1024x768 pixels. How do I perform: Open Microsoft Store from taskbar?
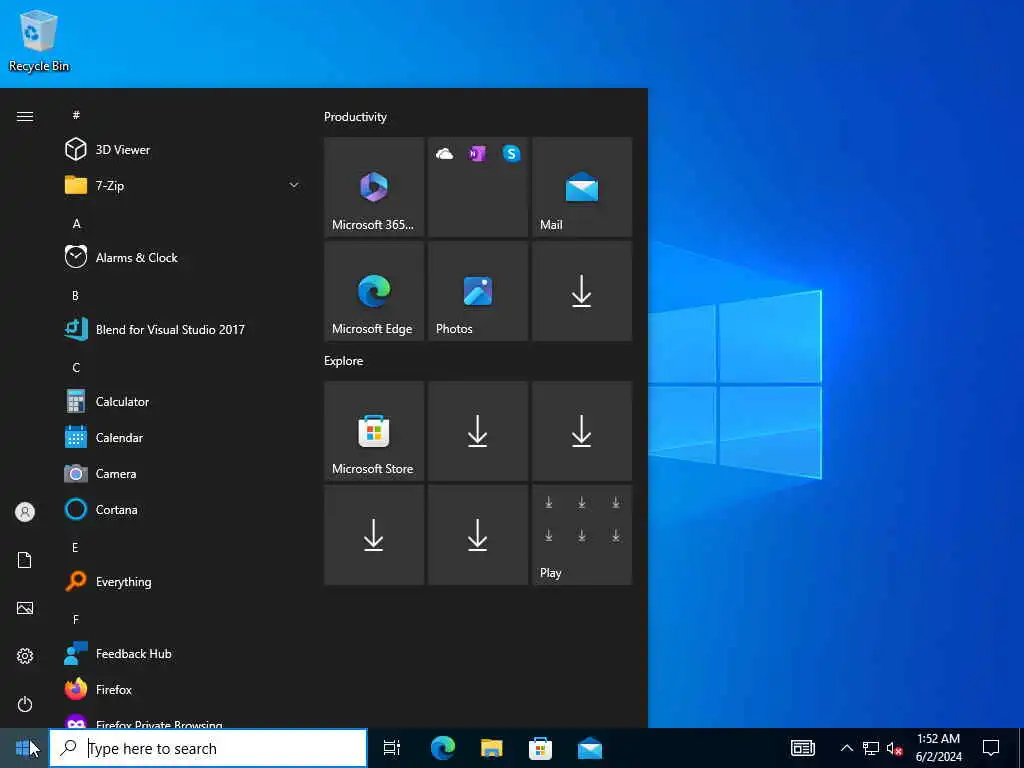click(540, 748)
